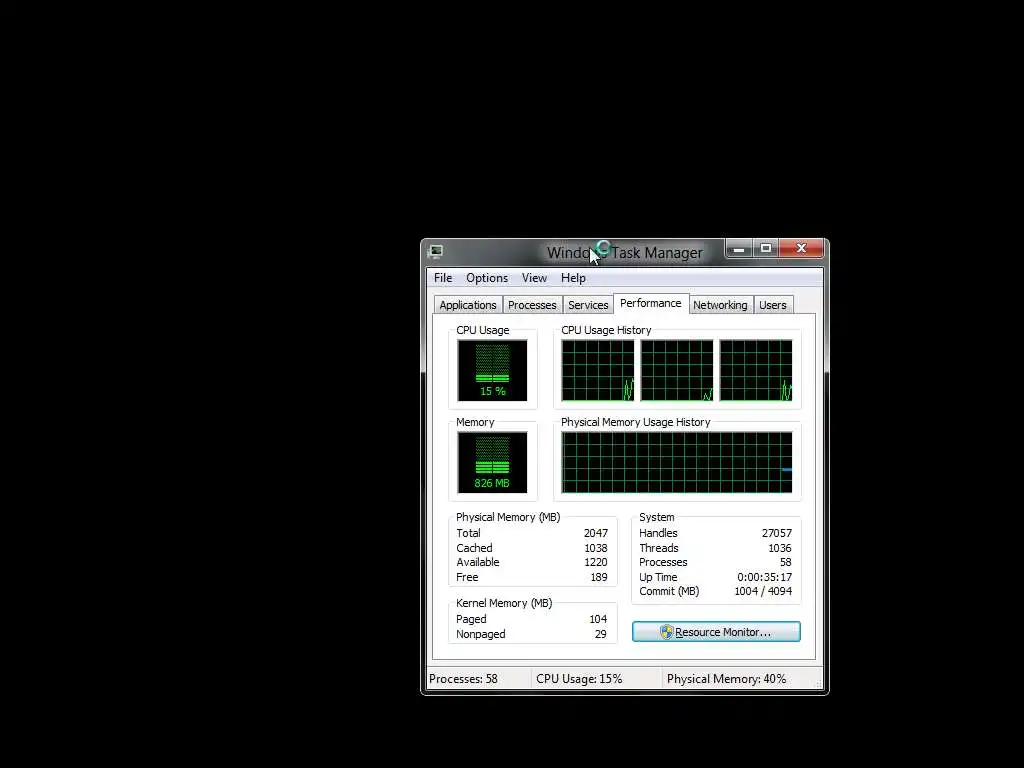Click status bar Physical Memory: 40%
The height and width of the screenshot is (768, 1024).
tap(726, 679)
